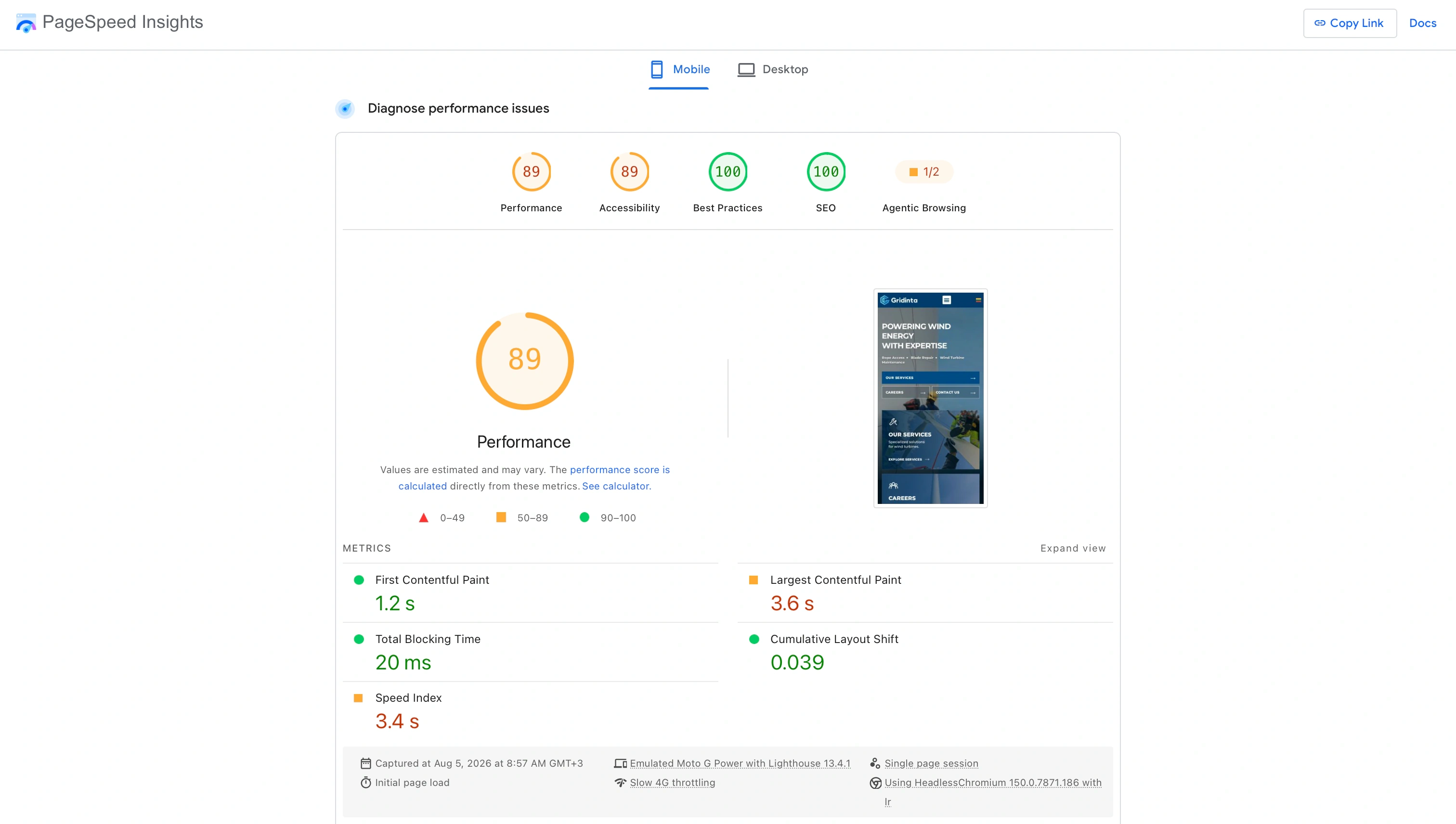Open the Docs link
The width and height of the screenshot is (1456, 824).
pyautogui.click(x=1422, y=23)
